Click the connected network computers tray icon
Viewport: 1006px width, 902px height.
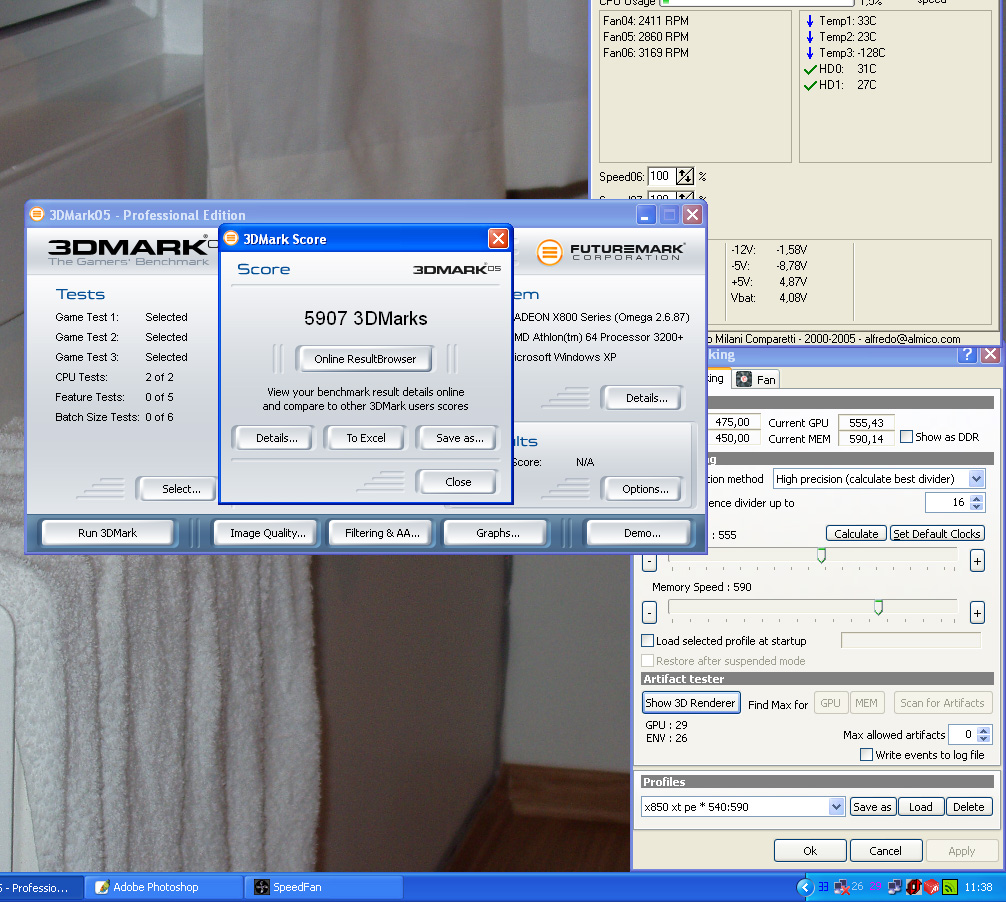pyautogui.click(x=894, y=887)
